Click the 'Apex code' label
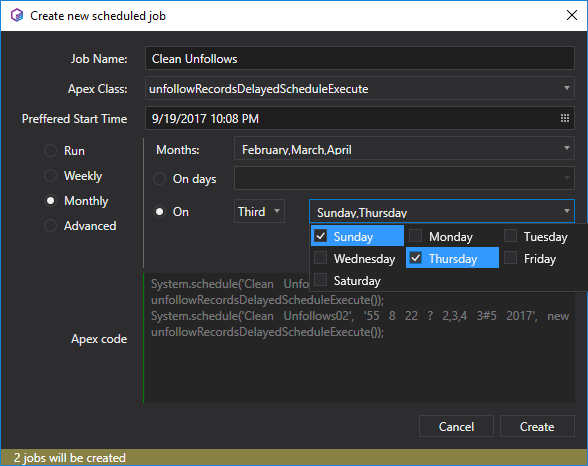 coord(99,339)
